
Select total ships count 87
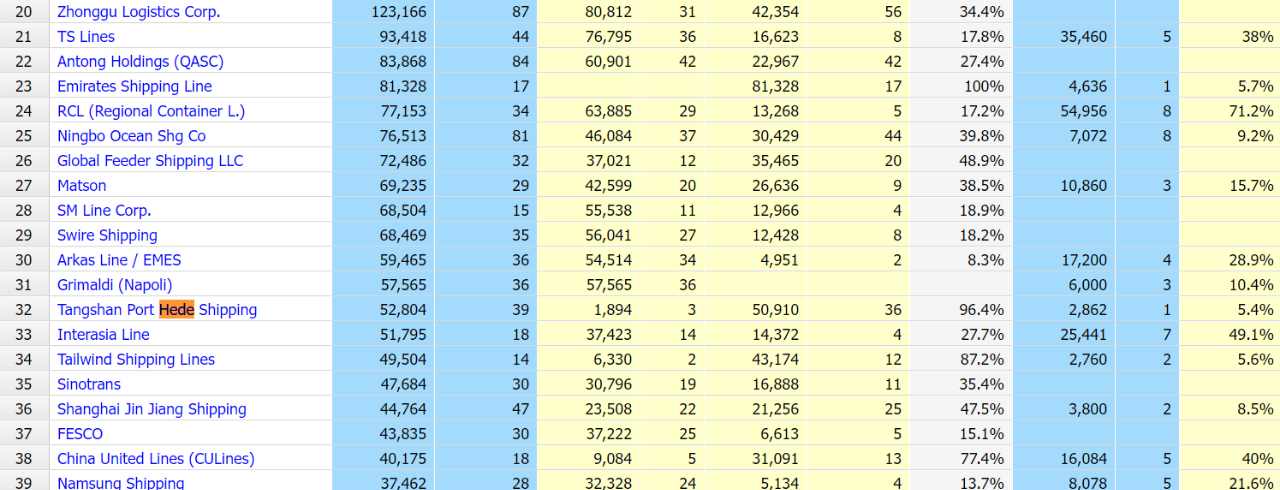519,12
